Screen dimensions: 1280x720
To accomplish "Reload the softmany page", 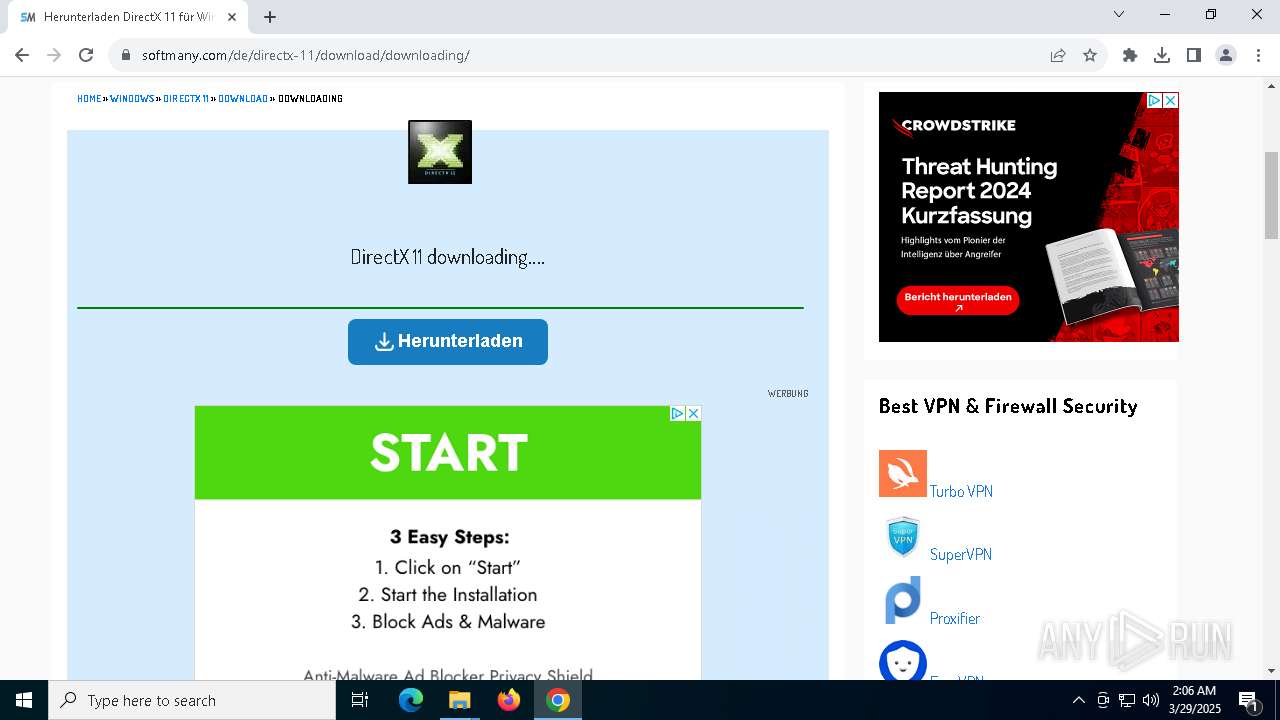I will click(x=86, y=55).
